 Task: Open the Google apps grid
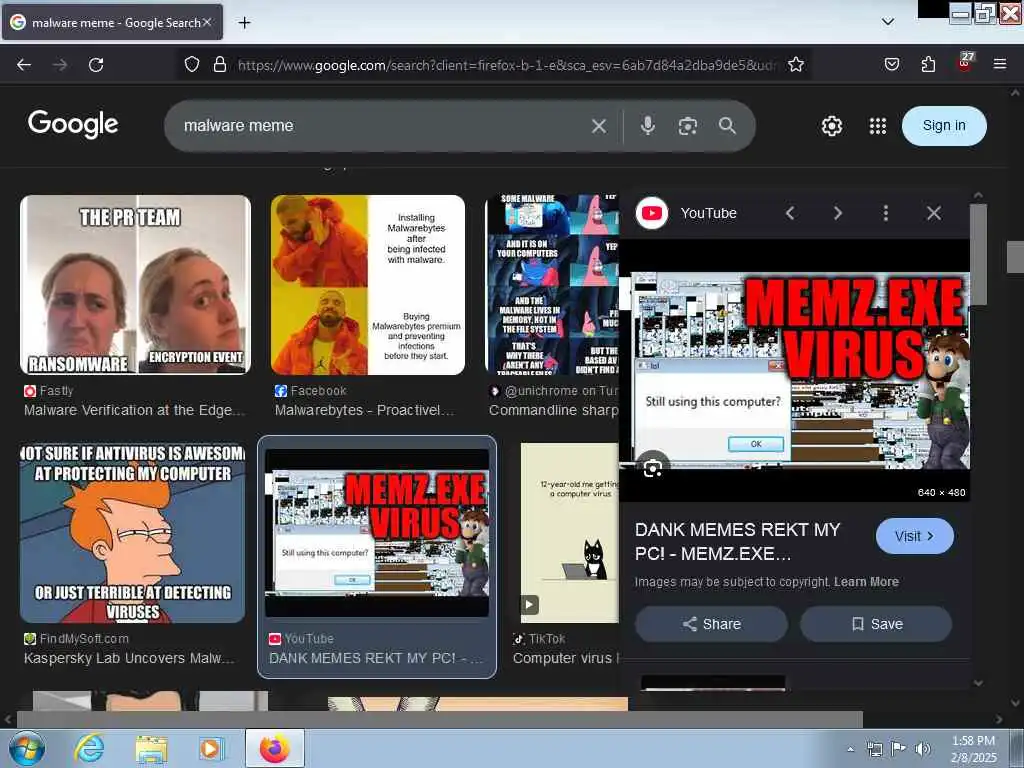coord(878,126)
